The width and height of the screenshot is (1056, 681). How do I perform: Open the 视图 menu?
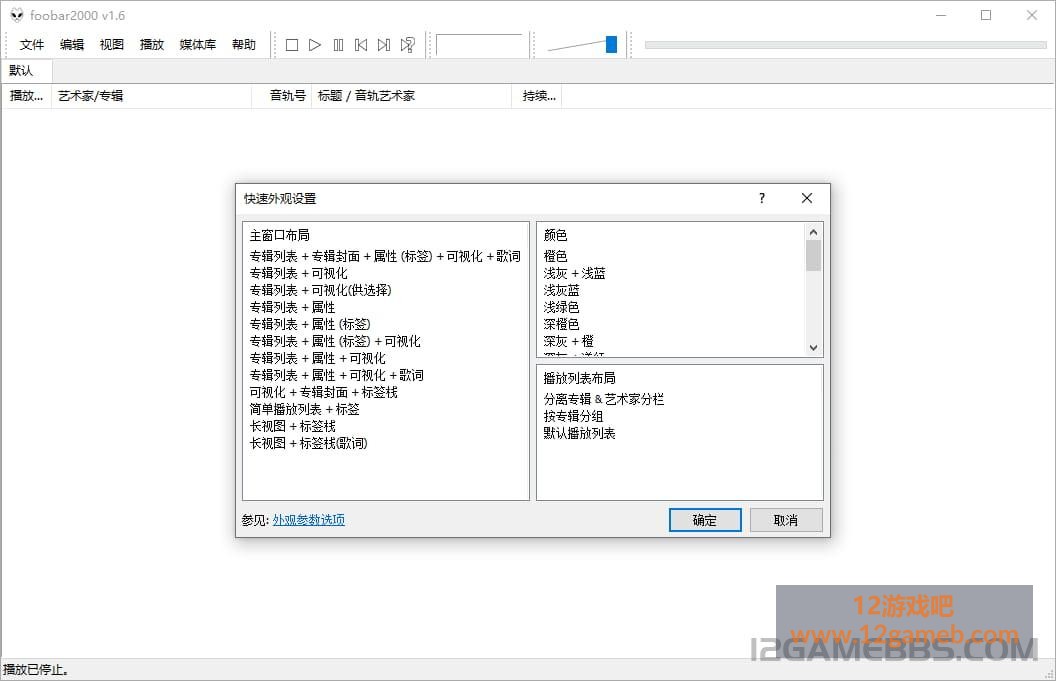click(x=112, y=45)
